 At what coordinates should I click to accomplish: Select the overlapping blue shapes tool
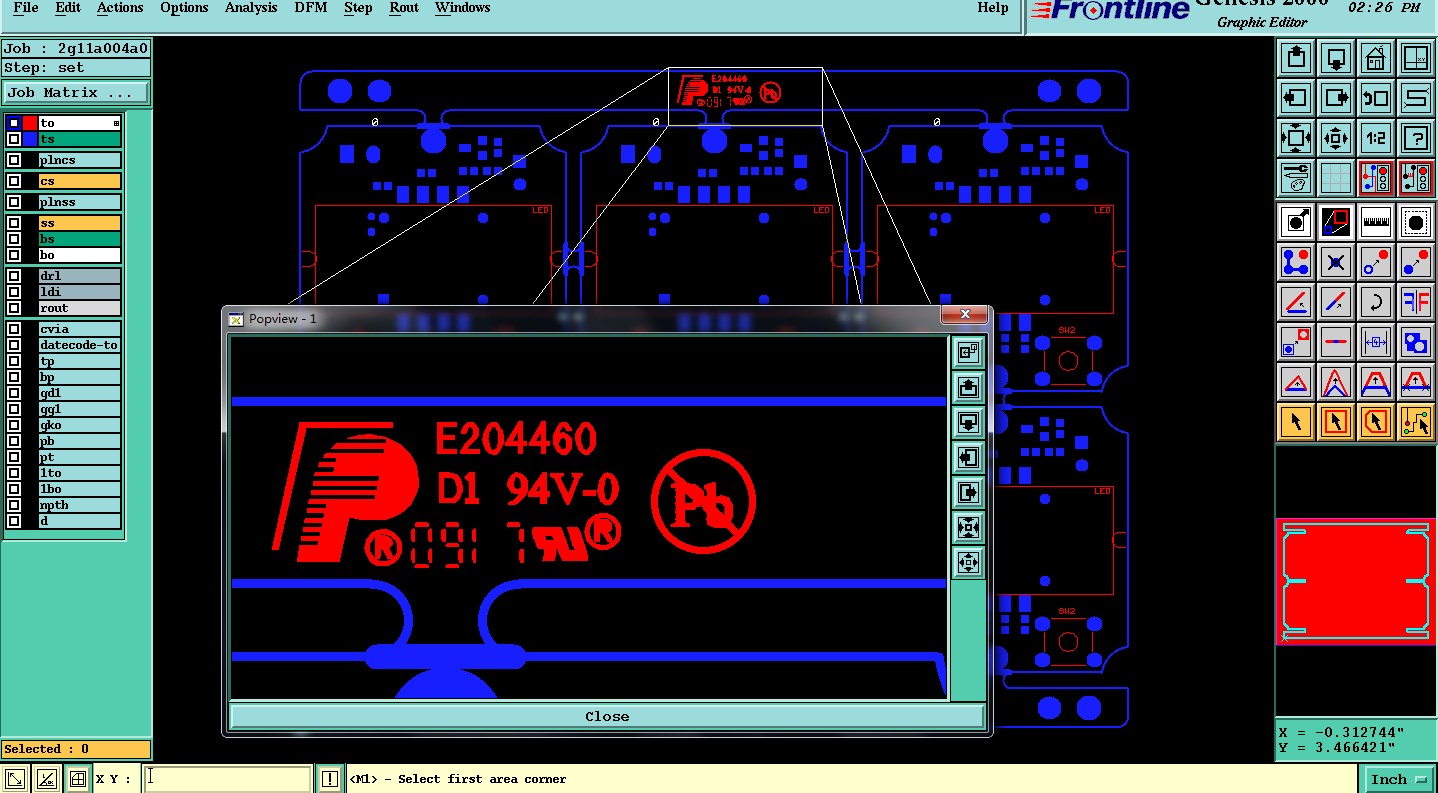click(x=1415, y=342)
